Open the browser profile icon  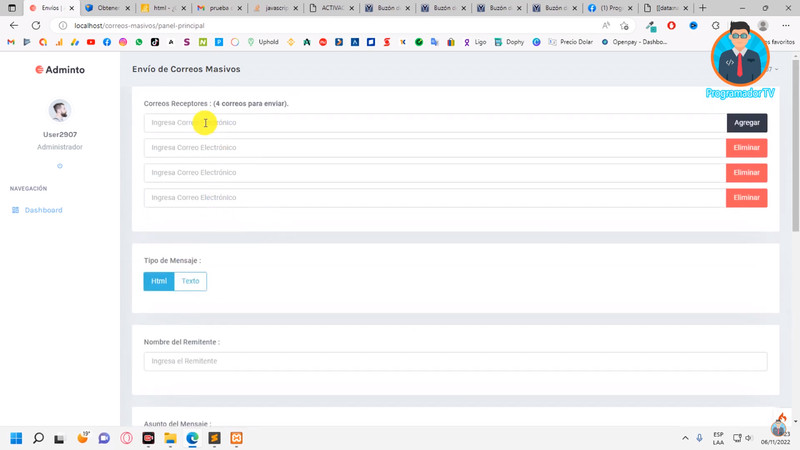pos(763,26)
